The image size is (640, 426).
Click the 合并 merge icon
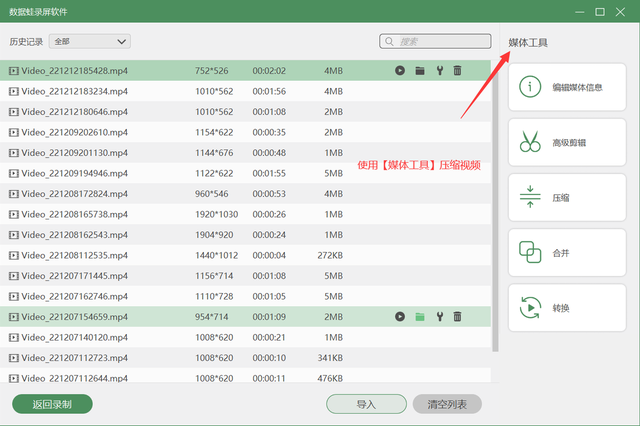coord(530,252)
